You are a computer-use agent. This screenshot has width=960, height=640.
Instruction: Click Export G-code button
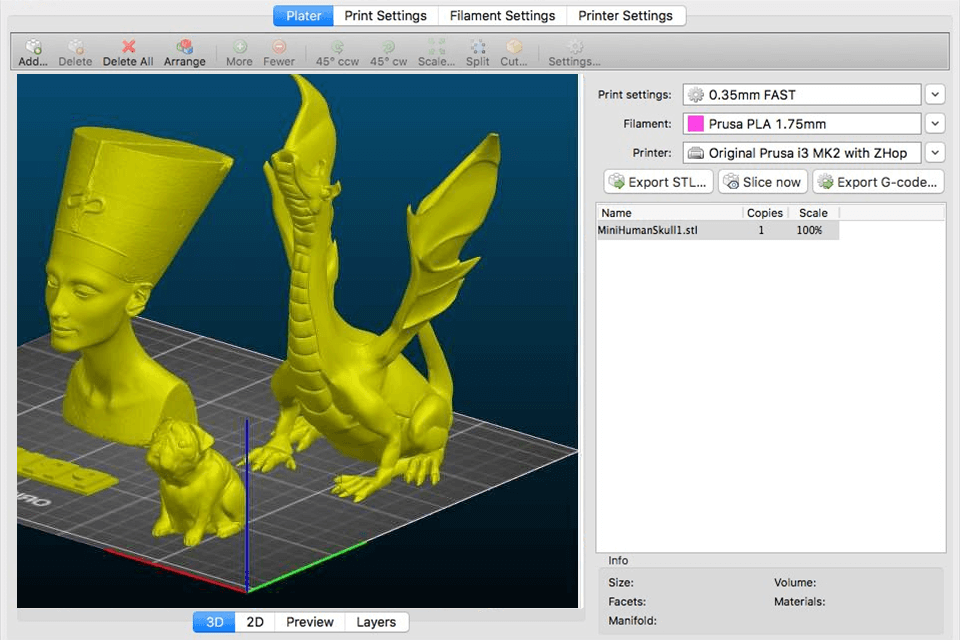[878, 182]
